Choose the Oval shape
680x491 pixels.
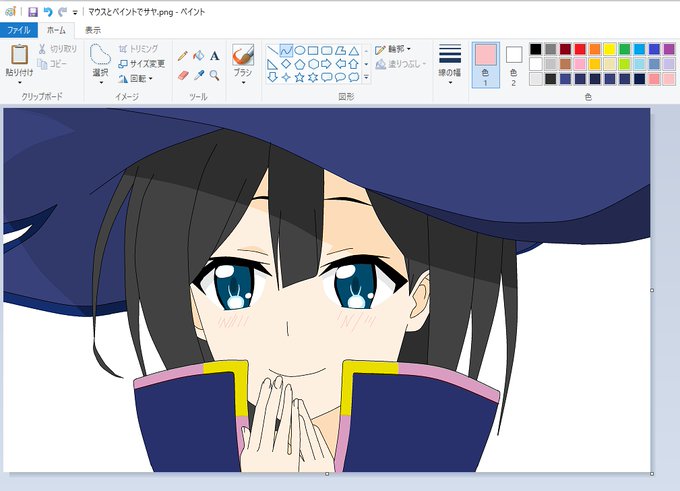(x=300, y=51)
